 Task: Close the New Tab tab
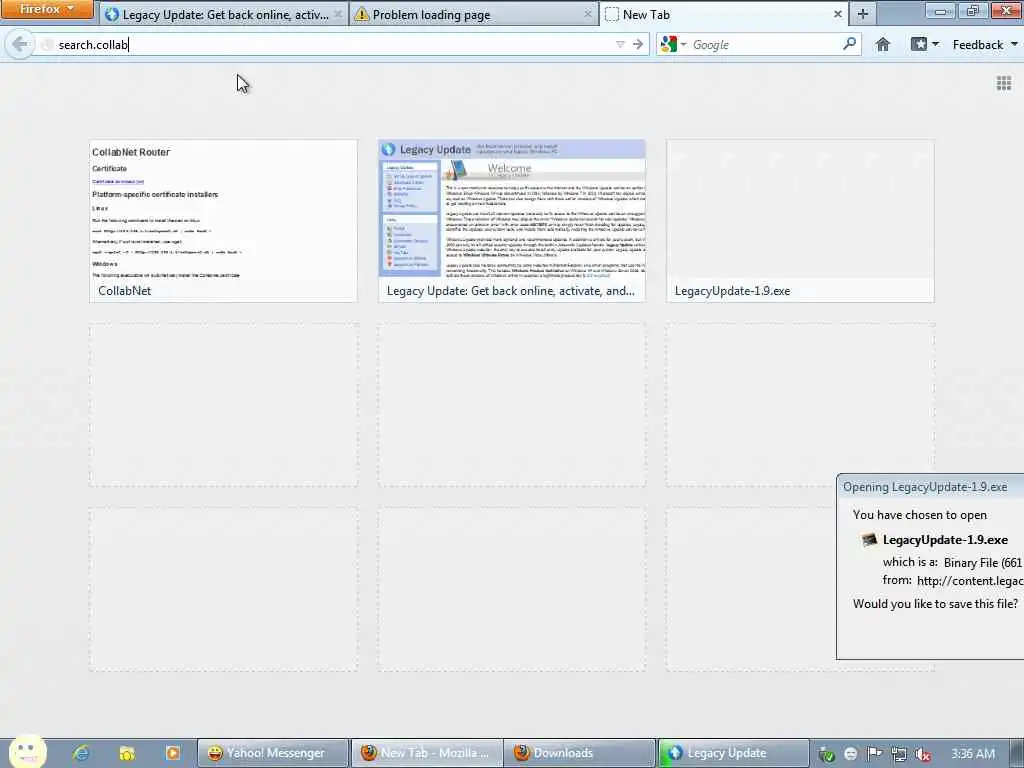837,14
